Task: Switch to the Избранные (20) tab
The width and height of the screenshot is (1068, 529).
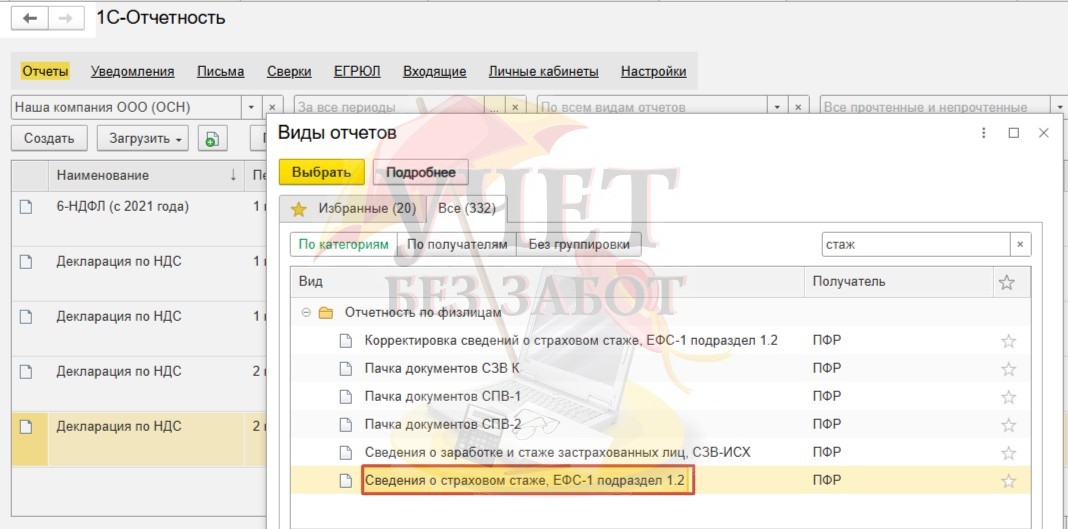Action: pyautogui.click(x=353, y=208)
